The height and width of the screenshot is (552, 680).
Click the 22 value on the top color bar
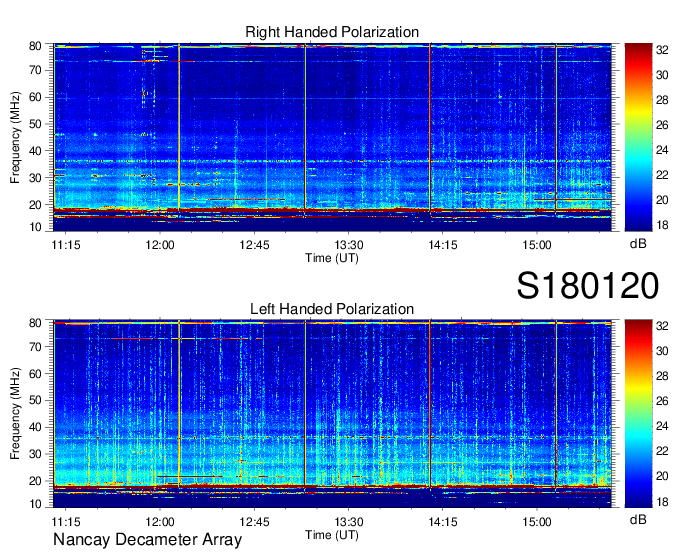pos(662,175)
